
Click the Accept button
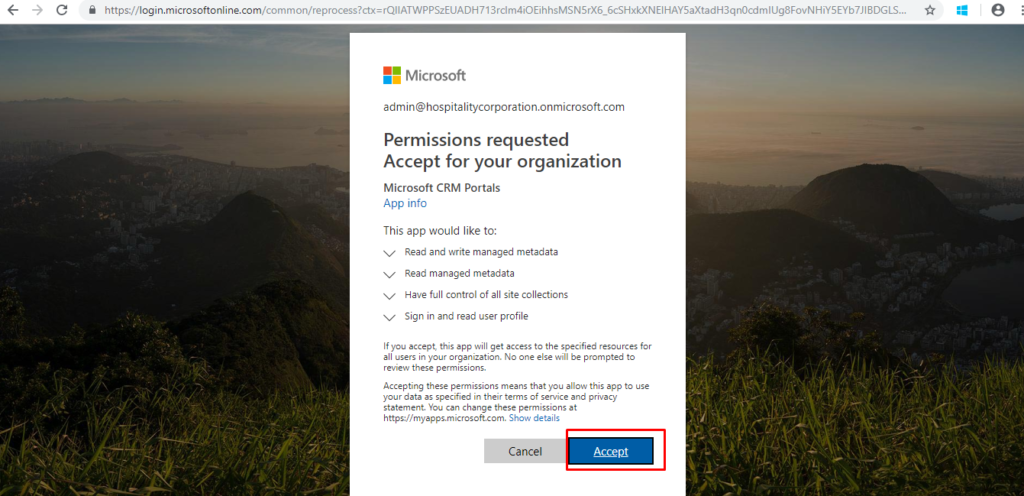[x=611, y=451]
